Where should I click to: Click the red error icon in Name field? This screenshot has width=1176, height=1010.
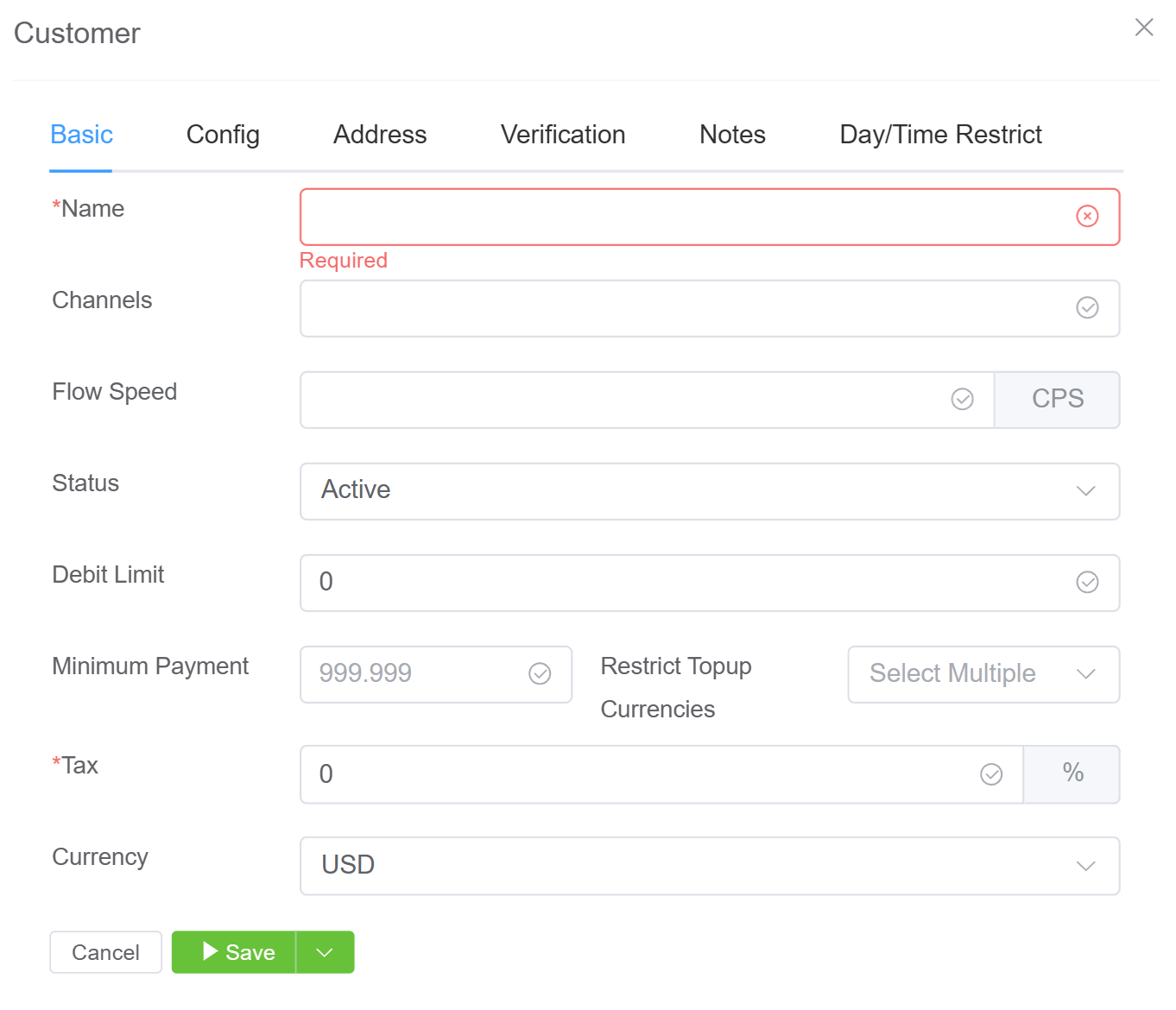tap(1087, 216)
